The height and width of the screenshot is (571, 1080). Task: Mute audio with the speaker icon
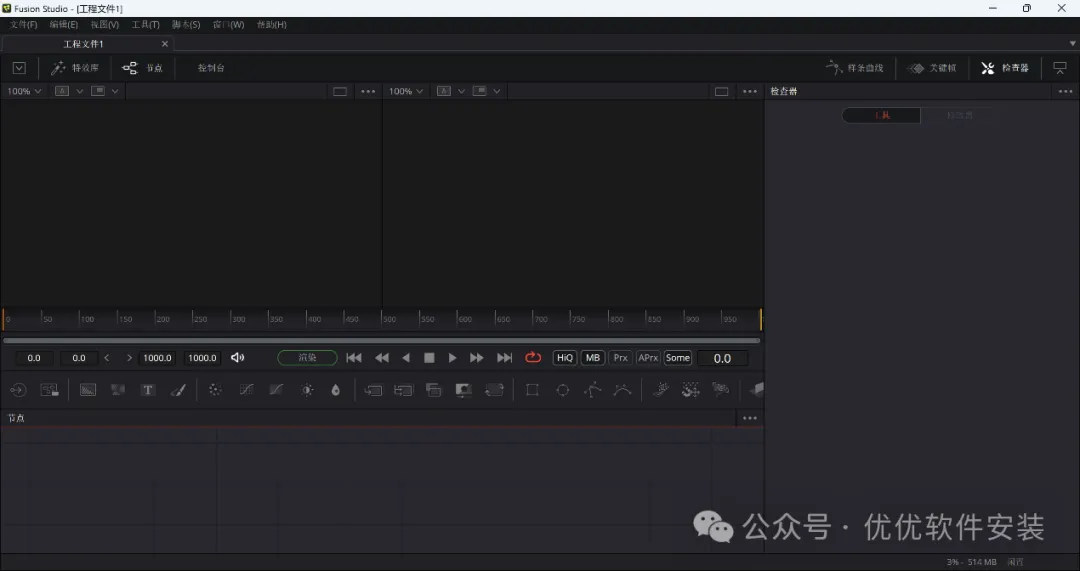point(238,357)
